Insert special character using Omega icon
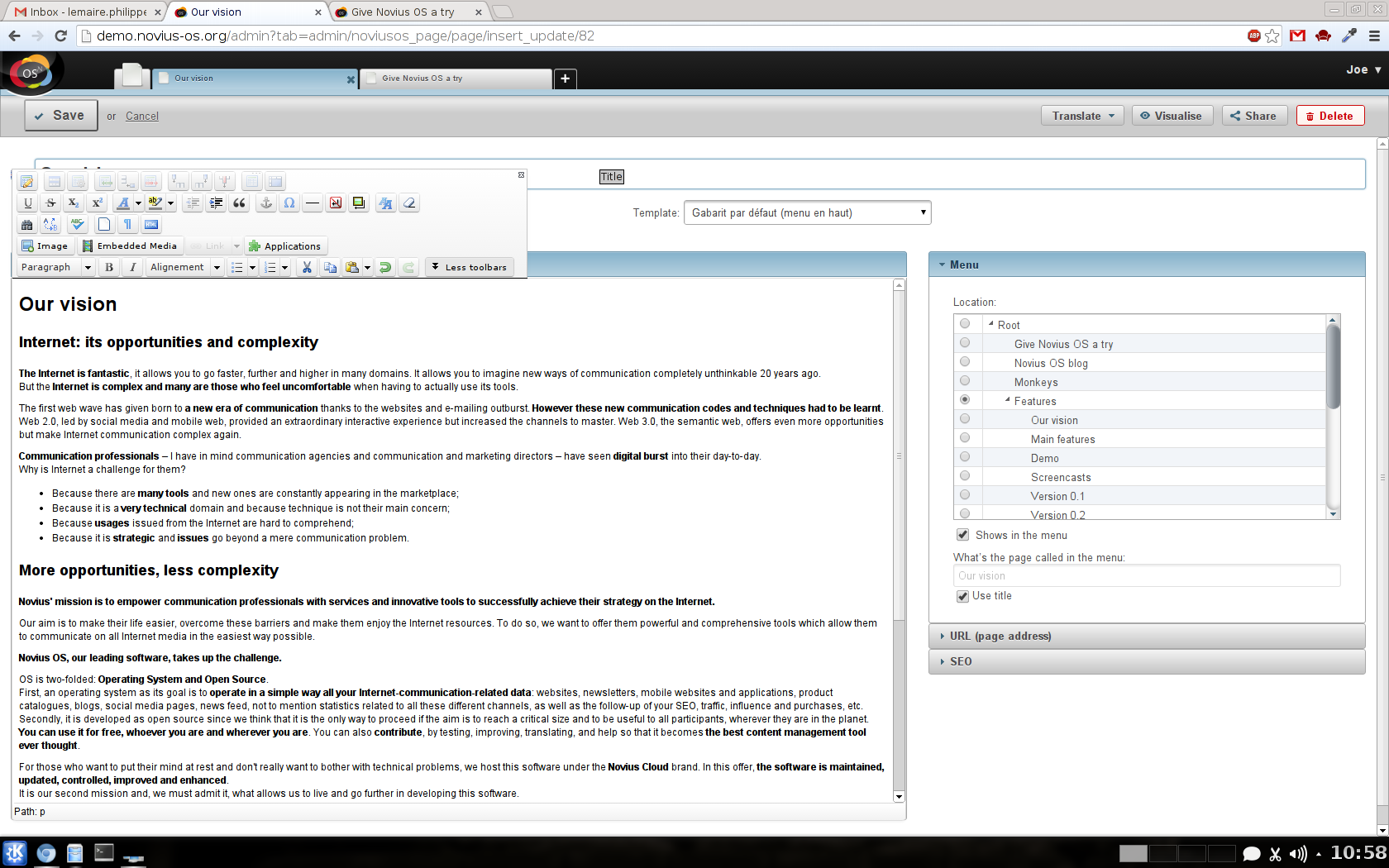This screenshot has width=1389, height=868. (x=289, y=203)
